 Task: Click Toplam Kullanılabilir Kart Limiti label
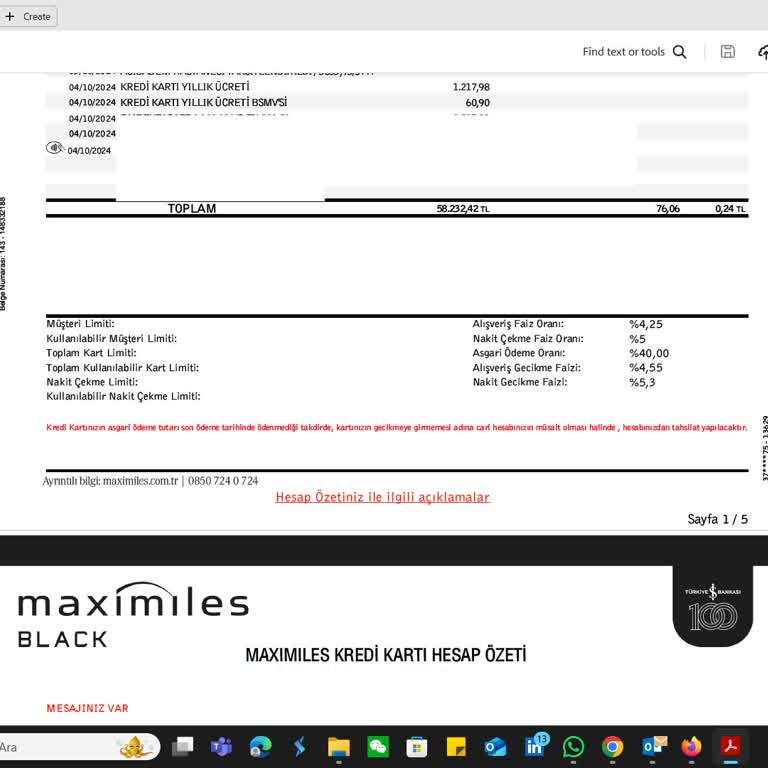(x=122, y=367)
